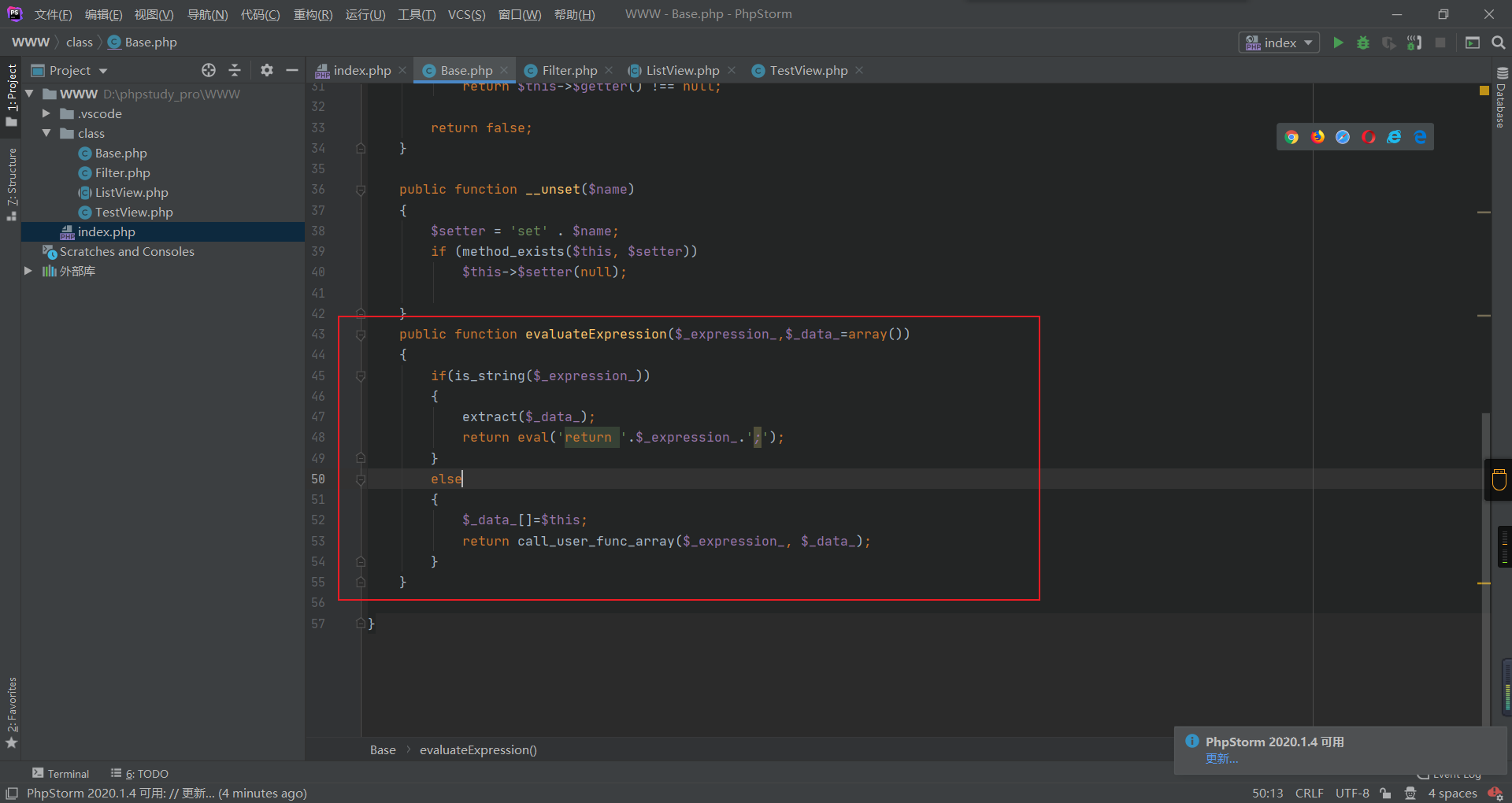This screenshot has width=1512, height=803.
Task: Open in Firefox browser icon
Action: (x=1317, y=137)
